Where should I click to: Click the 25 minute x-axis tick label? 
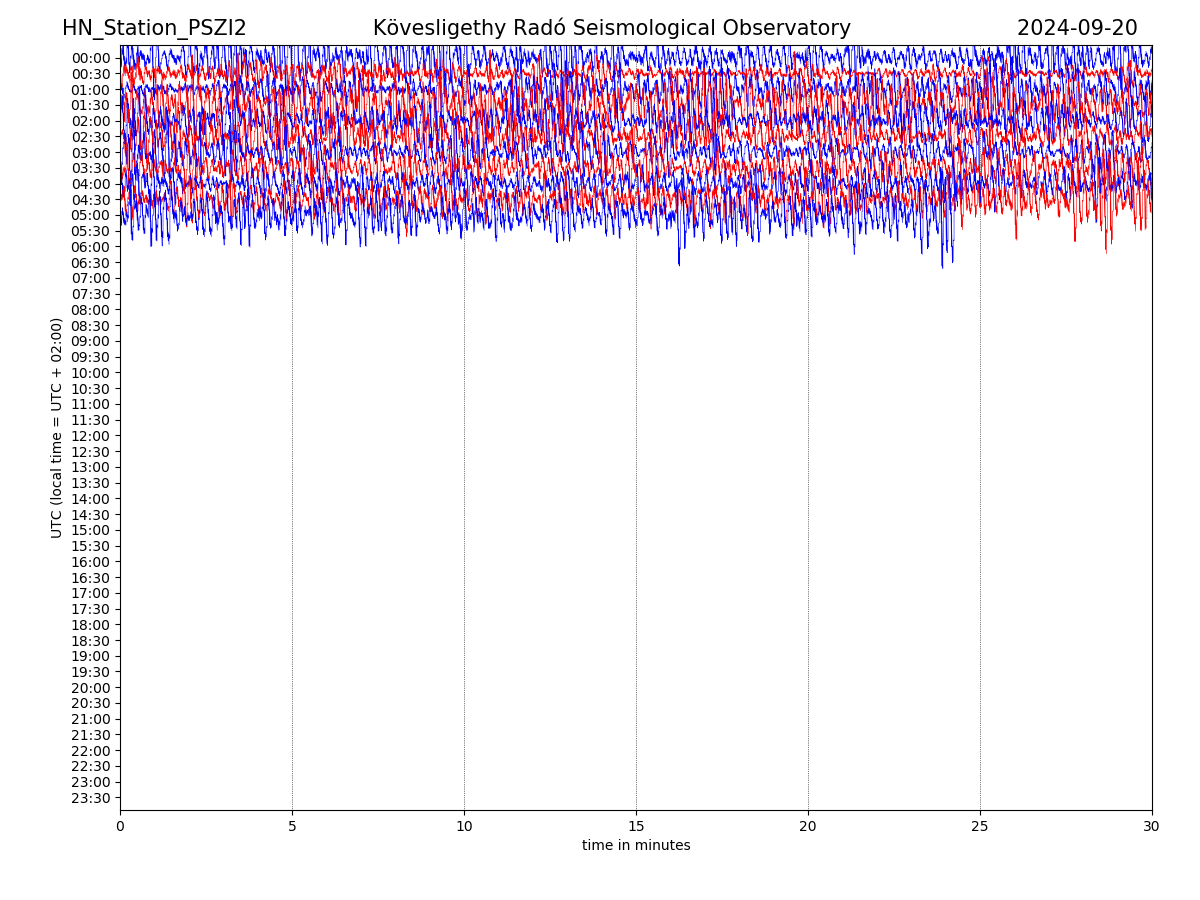coord(980,827)
